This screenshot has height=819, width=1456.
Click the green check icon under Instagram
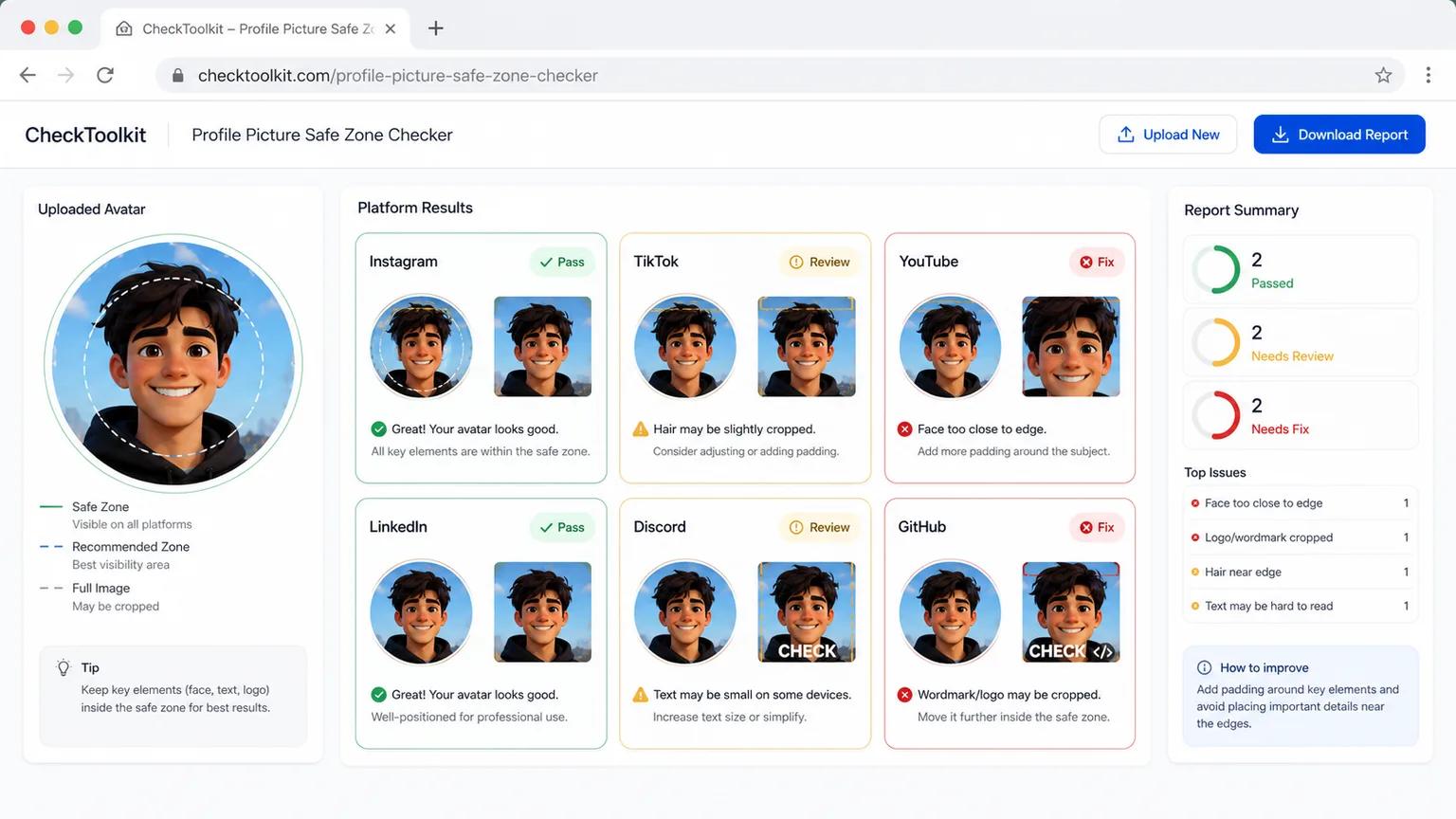click(378, 428)
